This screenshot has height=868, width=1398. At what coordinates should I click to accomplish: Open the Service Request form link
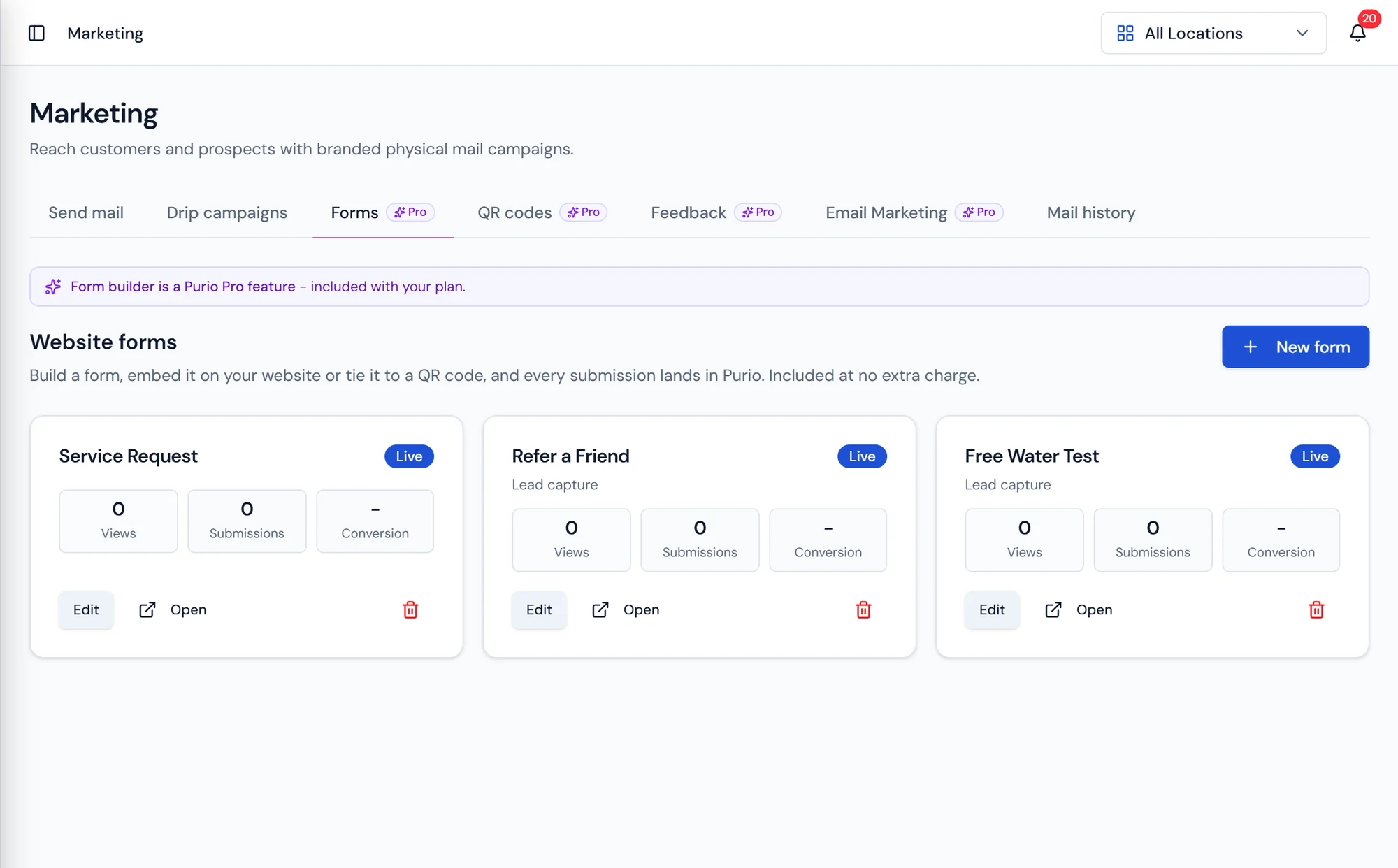point(173,609)
